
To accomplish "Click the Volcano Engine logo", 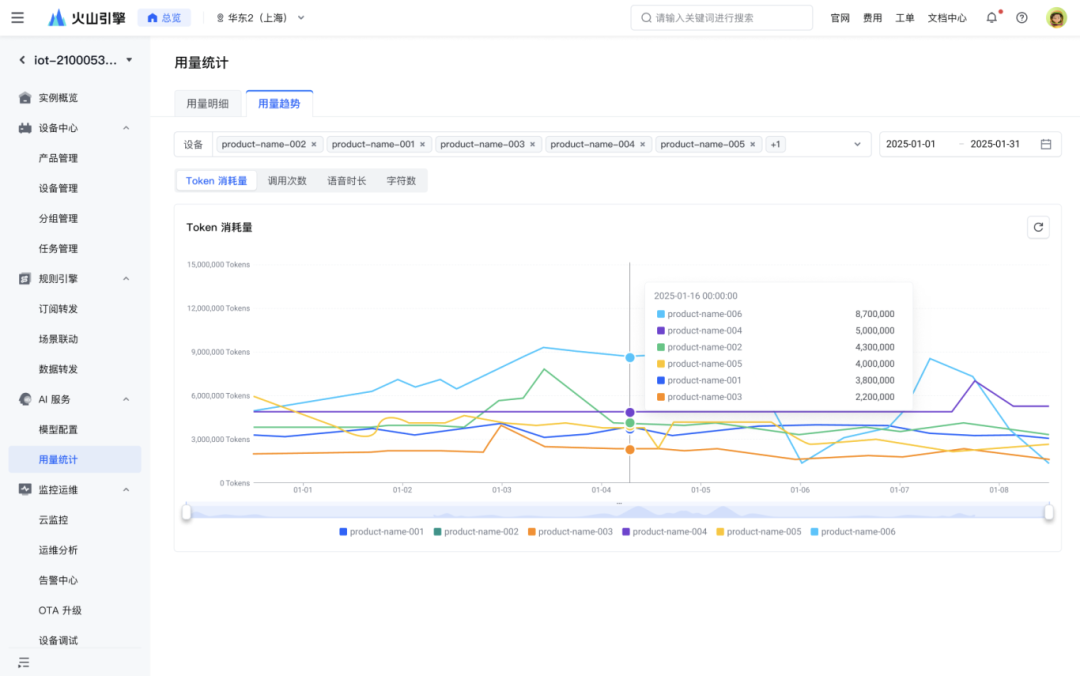I will click(87, 18).
